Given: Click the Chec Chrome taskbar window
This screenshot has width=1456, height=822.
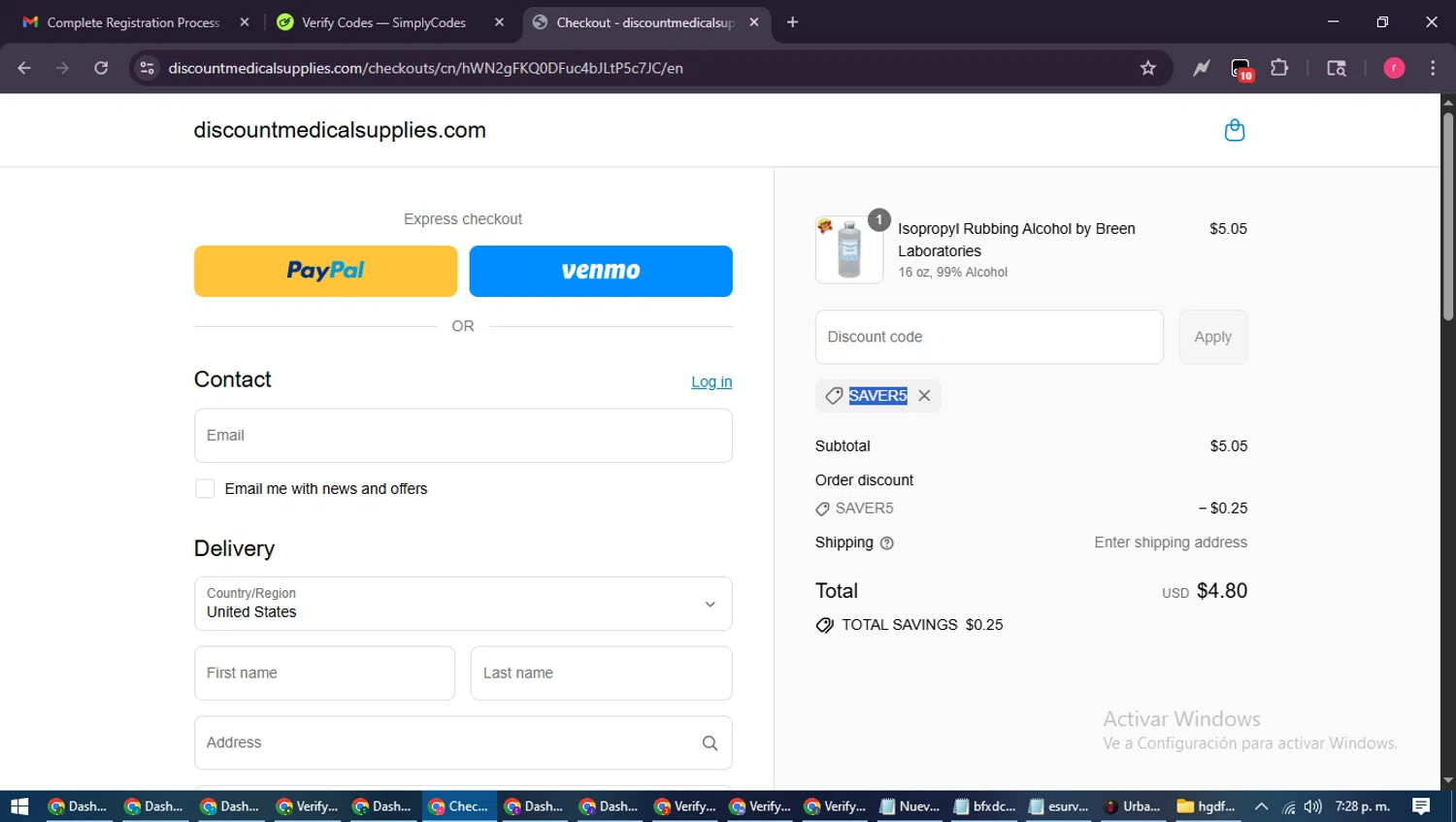Looking at the screenshot, I should (459, 806).
